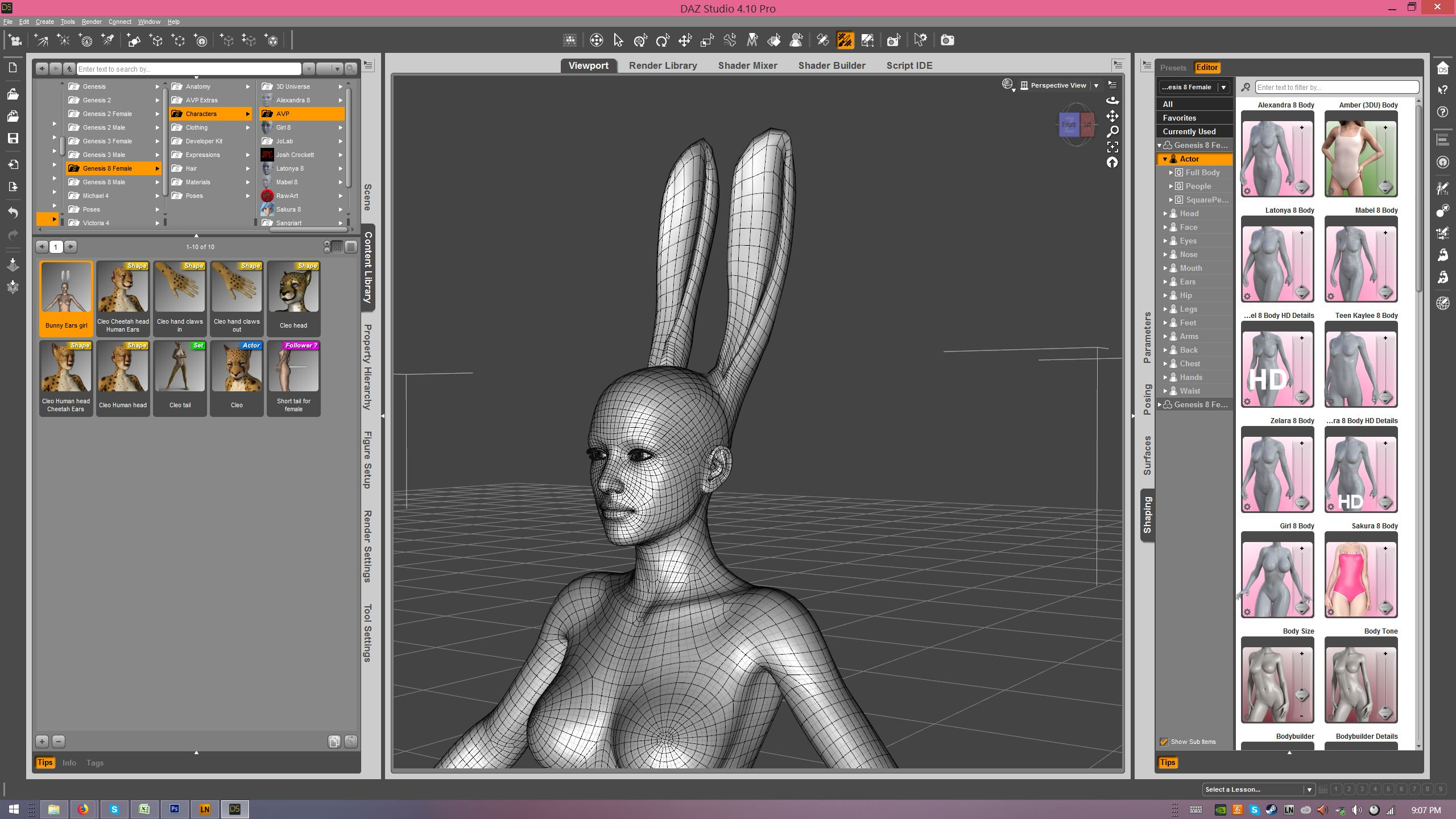Open Select a Lesson dropdown
The image size is (1456, 819).
point(1309,789)
